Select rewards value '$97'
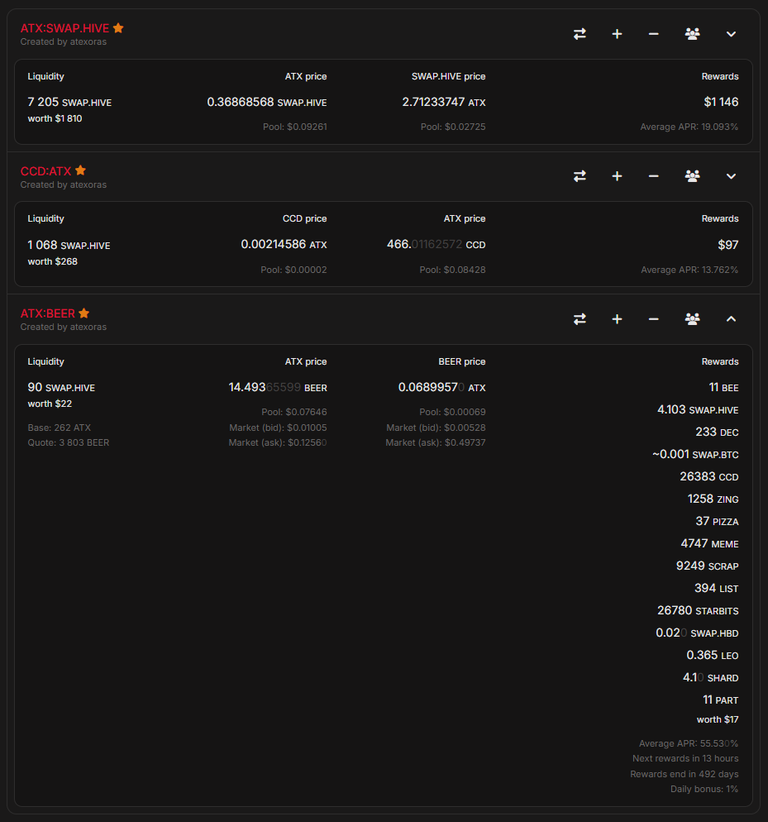Viewport: 768px width, 822px height. tap(728, 245)
